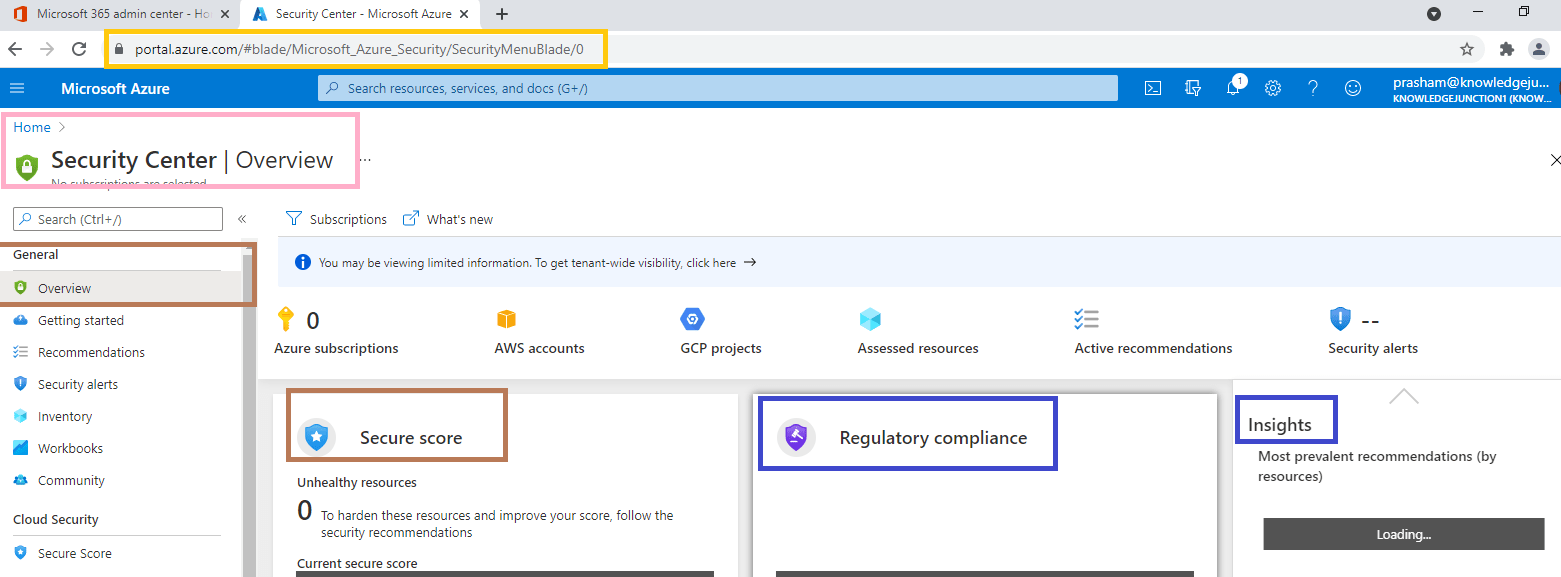
Task: Click the browser address bar URL
Action: tap(359, 49)
